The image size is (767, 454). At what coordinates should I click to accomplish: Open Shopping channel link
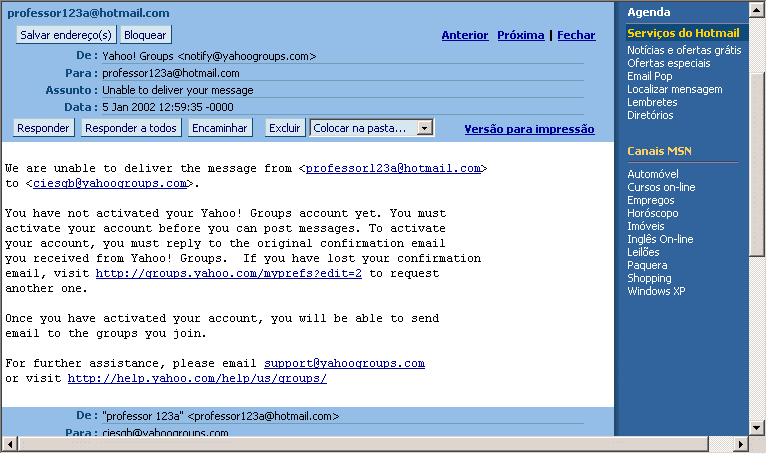tap(649, 278)
